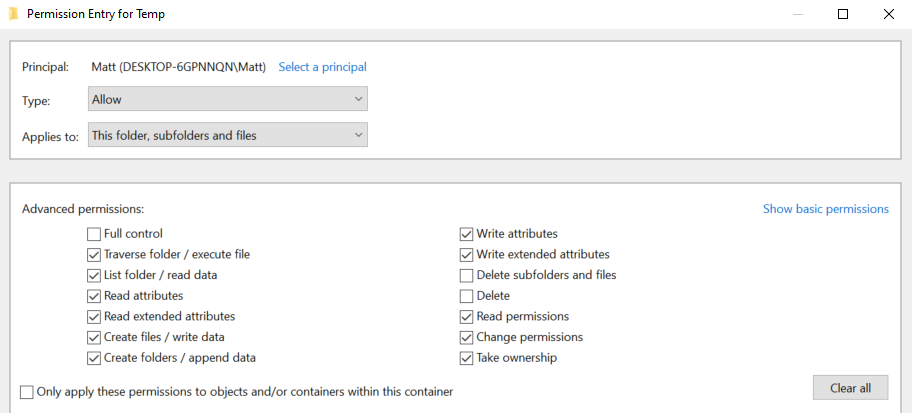912x413 pixels.
Task: Uncheck Change permissions checkbox
Action: point(467,337)
